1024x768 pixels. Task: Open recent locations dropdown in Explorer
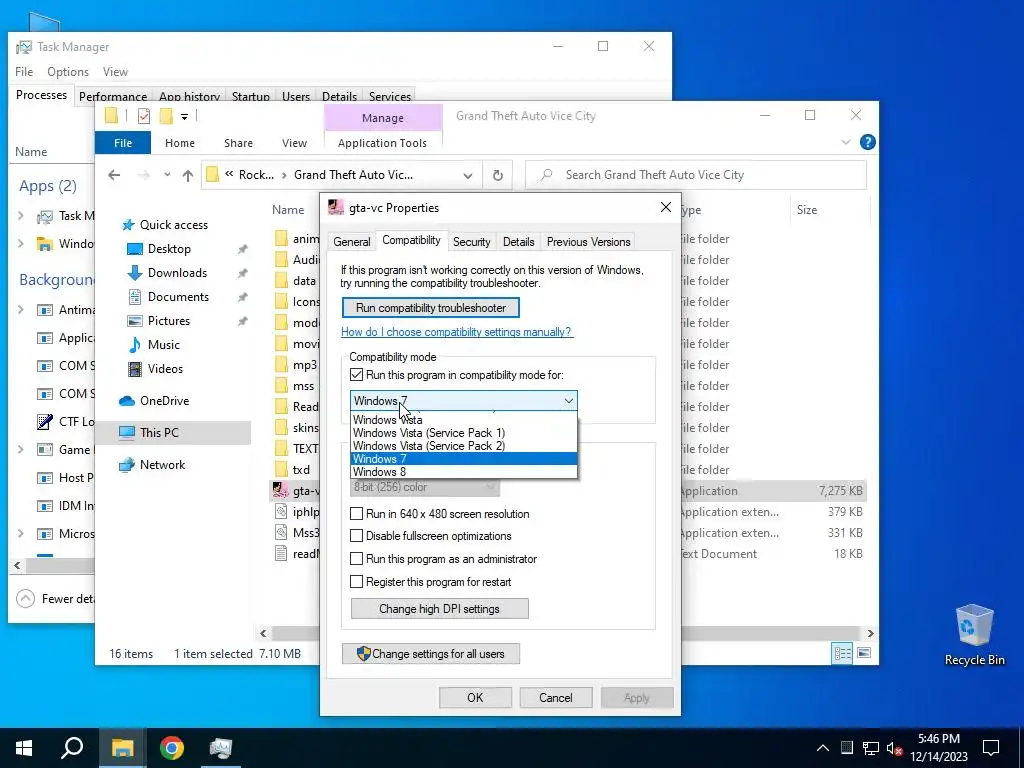[167, 175]
